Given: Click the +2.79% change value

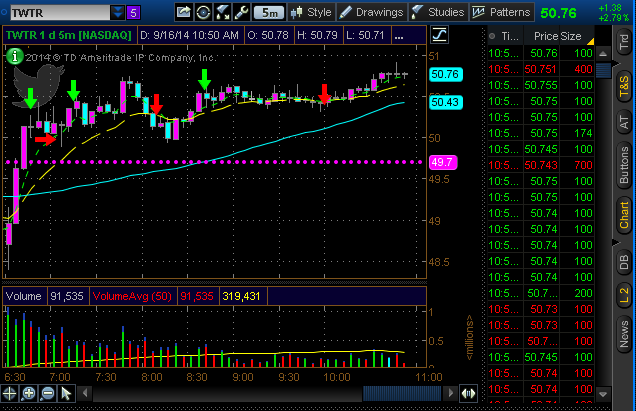Looking at the screenshot, I should (x=613, y=18).
